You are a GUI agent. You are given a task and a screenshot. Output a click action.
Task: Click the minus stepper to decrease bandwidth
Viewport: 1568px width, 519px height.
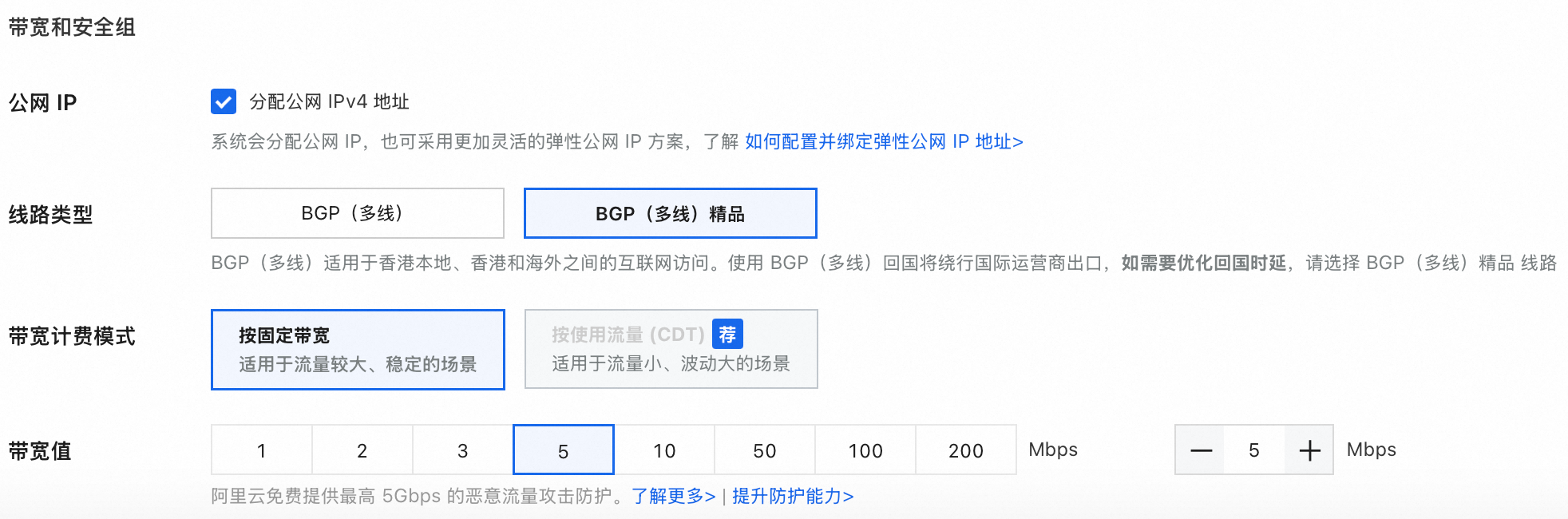tap(1201, 450)
